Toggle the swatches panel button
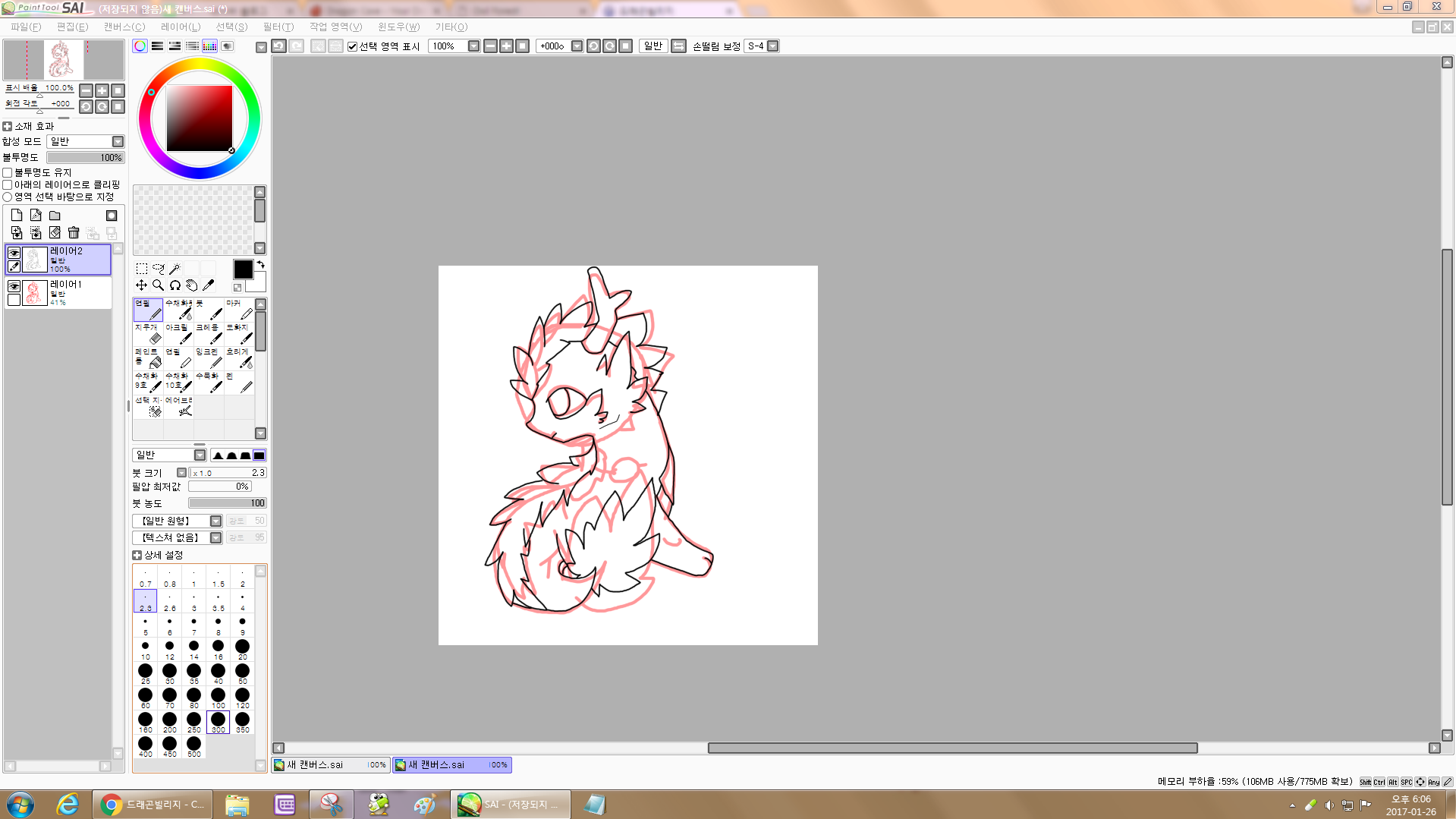The height and width of the screenshot is (819, 1456). (x=209, y=46)
